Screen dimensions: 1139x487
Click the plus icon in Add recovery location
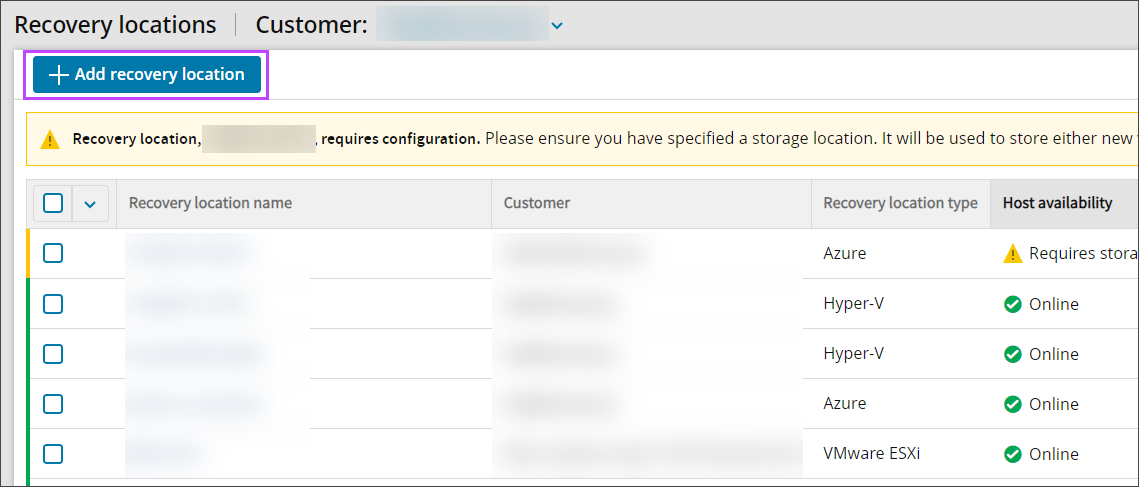[57, 75]
